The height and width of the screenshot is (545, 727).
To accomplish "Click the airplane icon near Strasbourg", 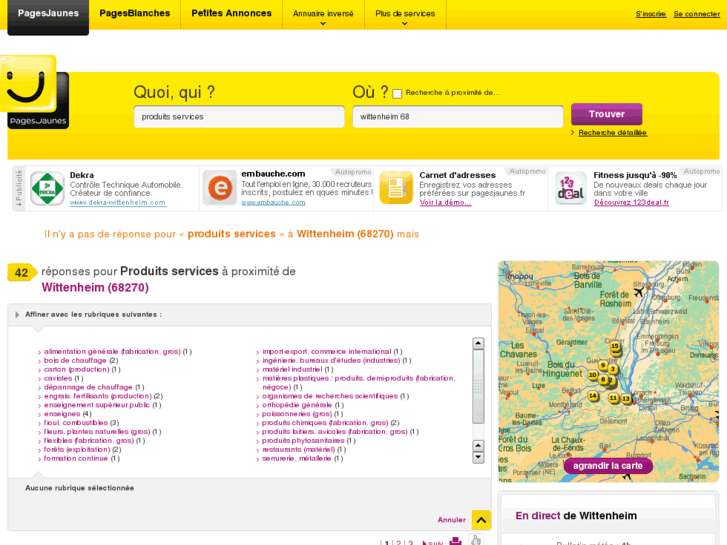I will [x=639, y=292].
